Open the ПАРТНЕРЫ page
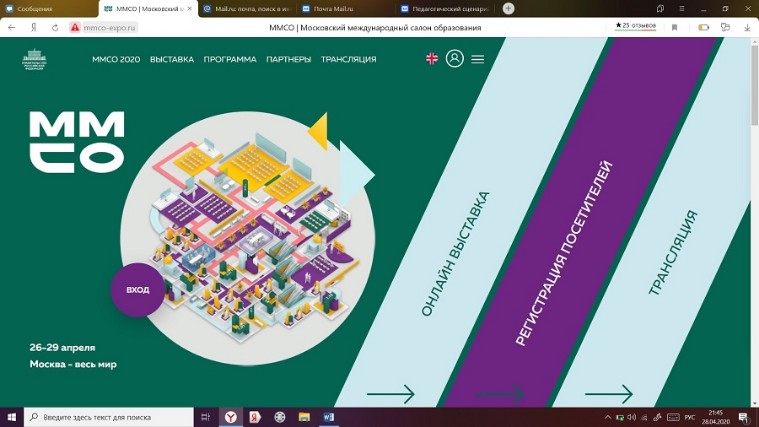 288,59
